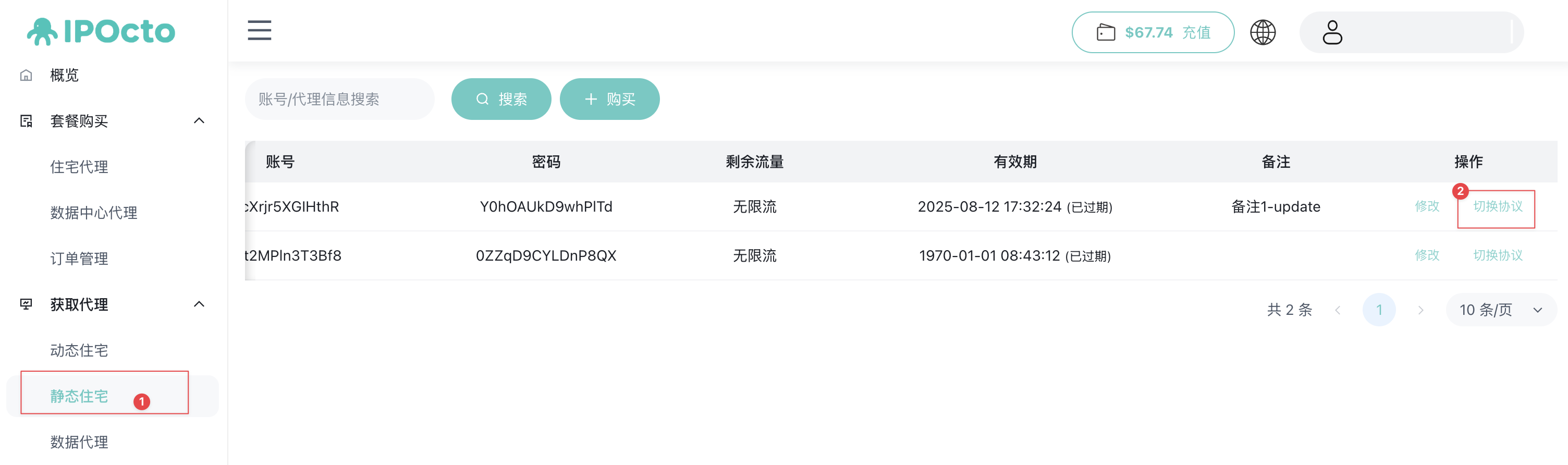Viewport: 1568px width, 465px height.
Task: Click 修改 on the second account row
Action: [x=1427, y=255]
